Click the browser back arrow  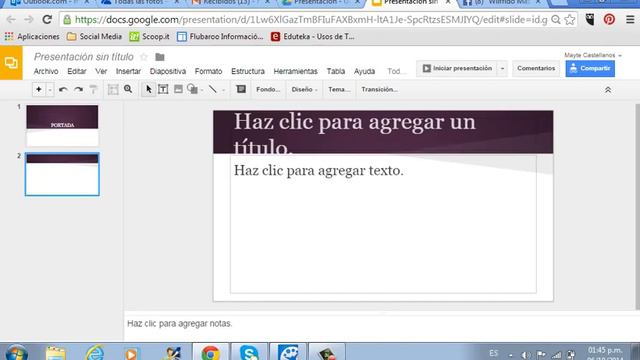[11, 20]
